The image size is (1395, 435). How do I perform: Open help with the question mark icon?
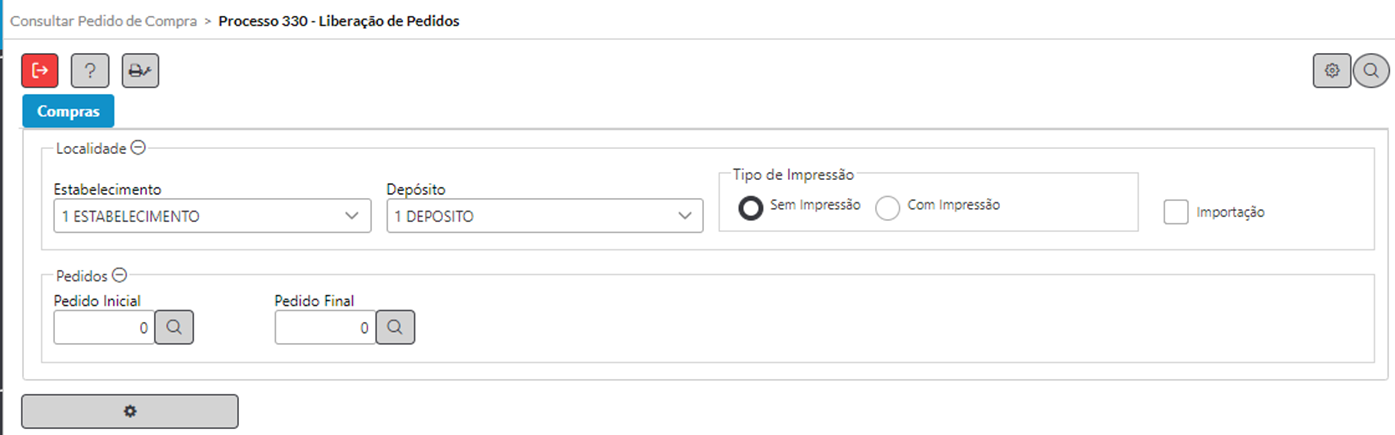(x=90, y=71)
